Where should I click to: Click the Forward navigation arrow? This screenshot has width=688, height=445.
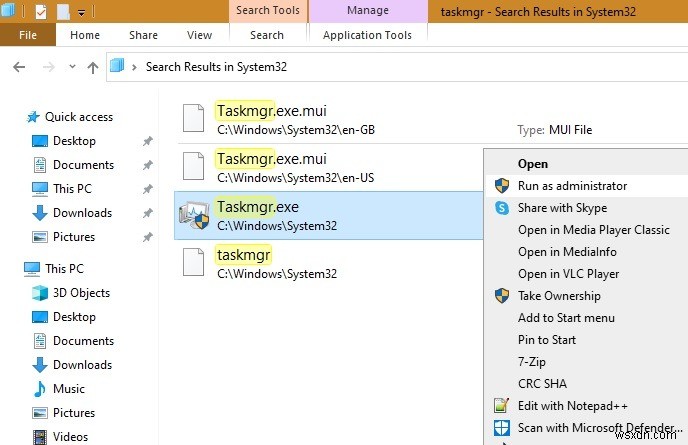click(49, 67)
